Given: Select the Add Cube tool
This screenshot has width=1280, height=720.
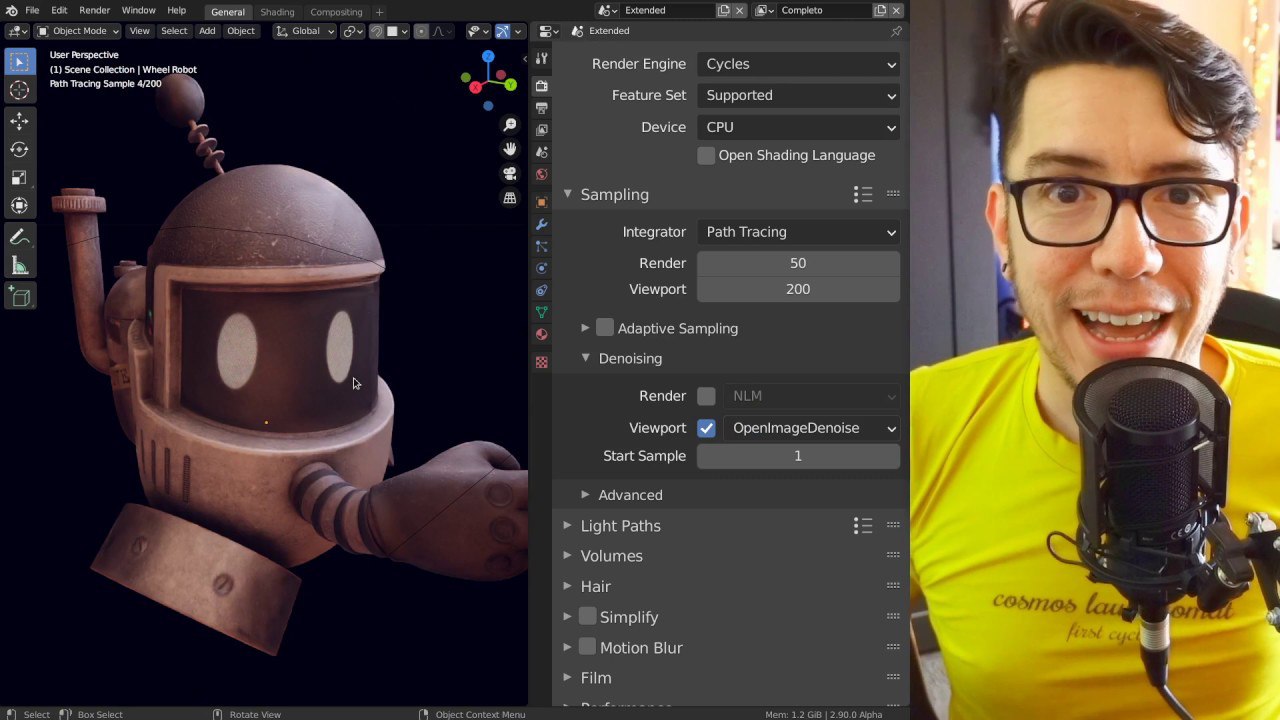Looking at the screenshot, I should click(x=19, y=297).
